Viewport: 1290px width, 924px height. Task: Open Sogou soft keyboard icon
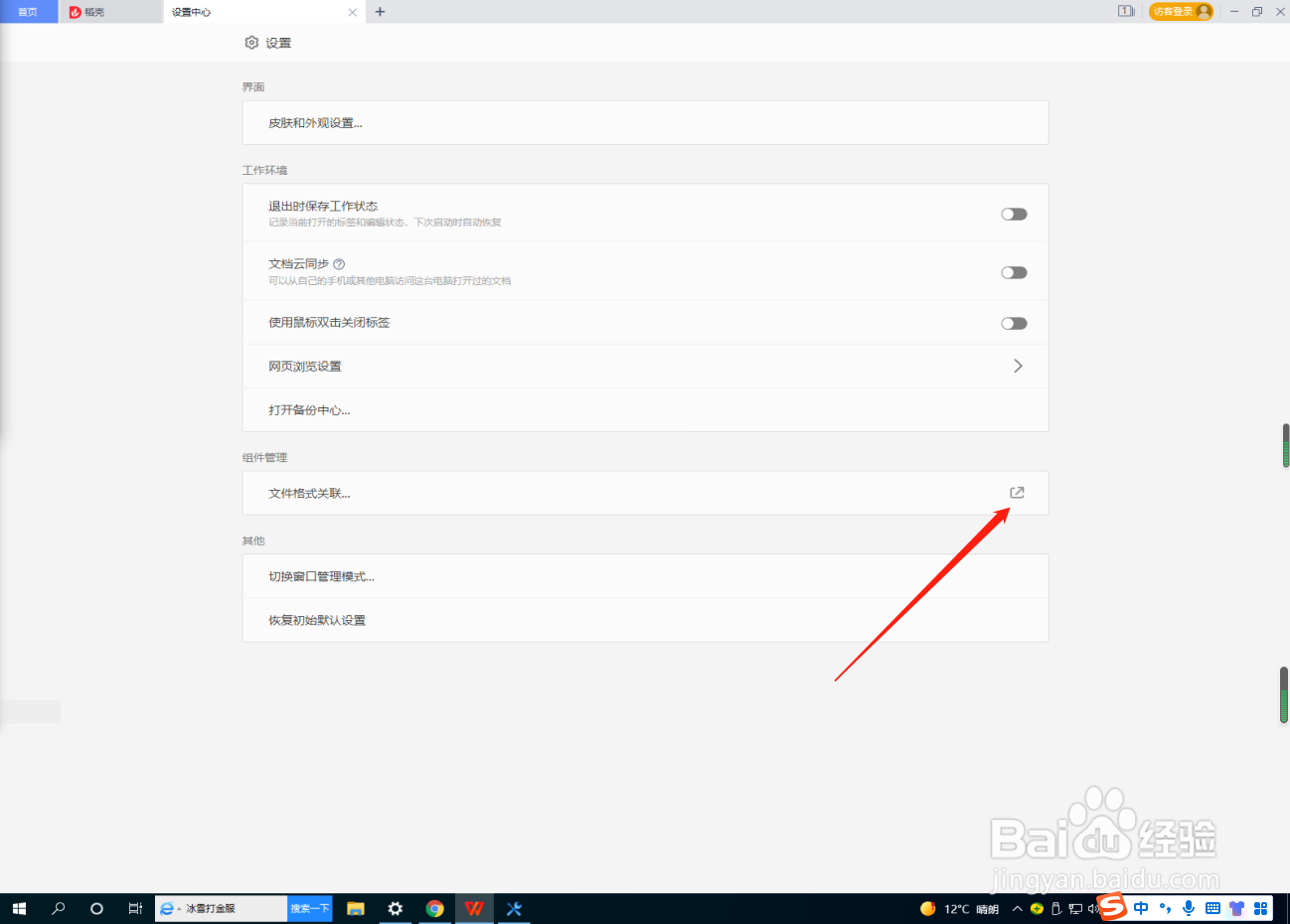(1212, 908)
